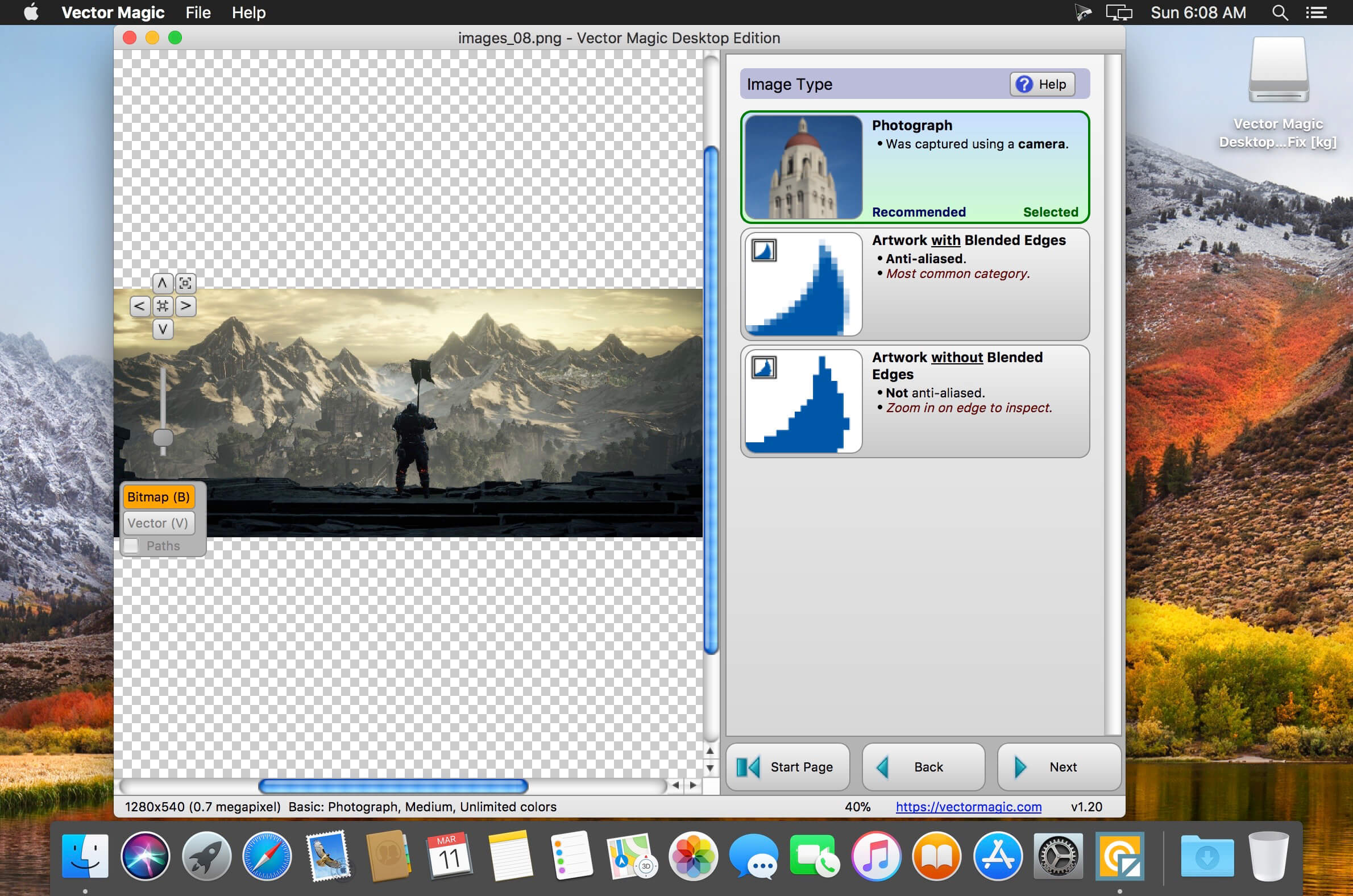The image size is (1353, 896).
Task: Switch the preview to Bitmap (B) view
Action: 158,496
